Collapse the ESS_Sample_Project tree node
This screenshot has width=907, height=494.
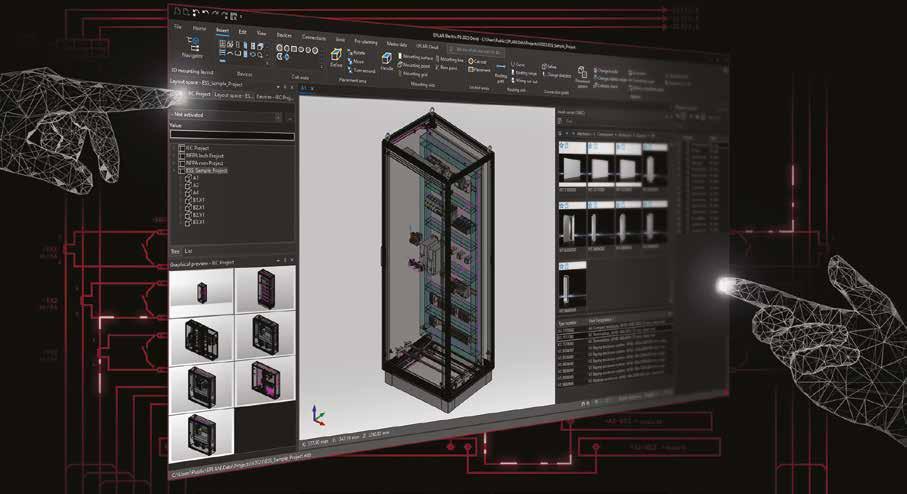(x=174, y=171)
